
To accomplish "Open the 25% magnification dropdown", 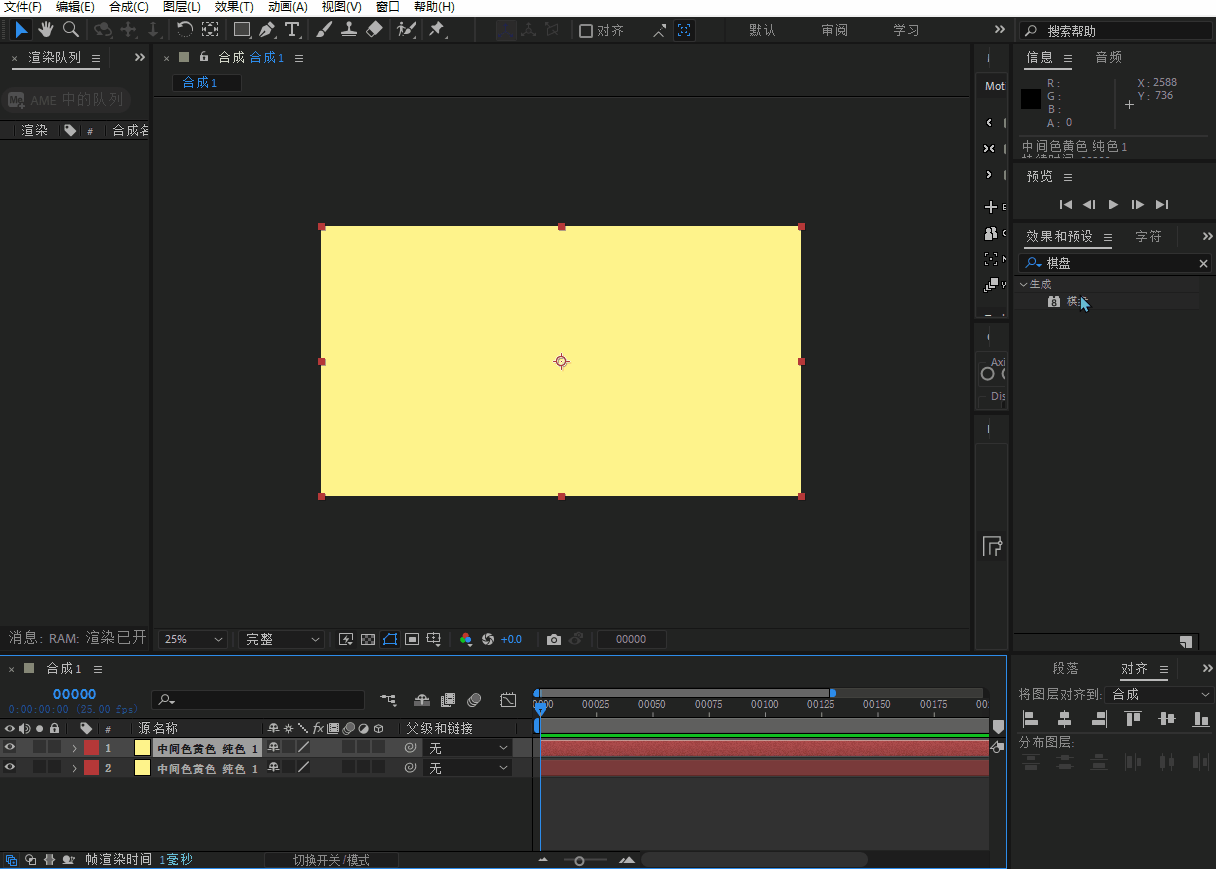I will tap(194, 639).
